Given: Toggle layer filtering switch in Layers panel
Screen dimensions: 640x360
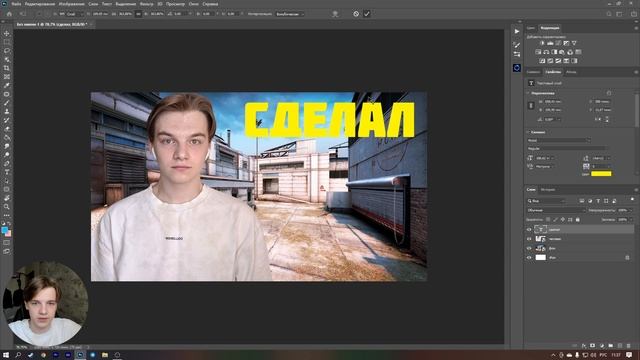Looking at the screenshot, I should pyautogui.click(x=632, y=200).
